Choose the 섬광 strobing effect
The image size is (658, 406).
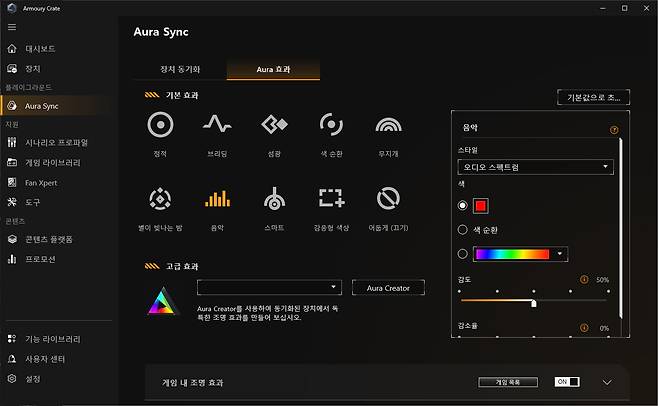tap(274, 125)
